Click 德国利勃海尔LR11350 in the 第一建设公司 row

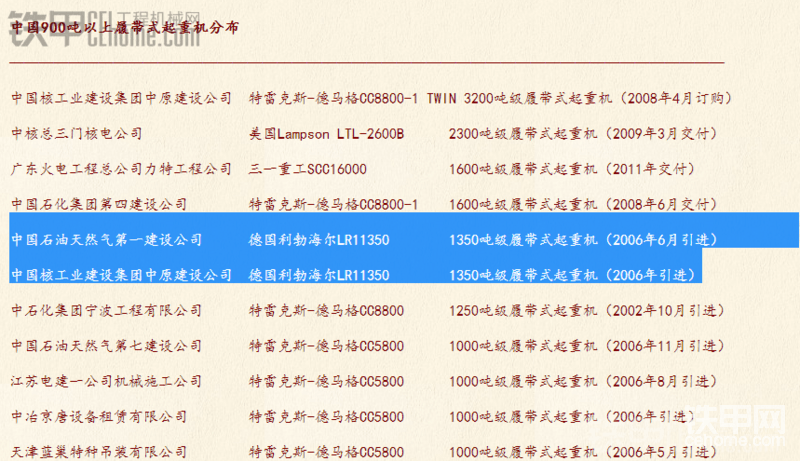click(x=319, y=240)
